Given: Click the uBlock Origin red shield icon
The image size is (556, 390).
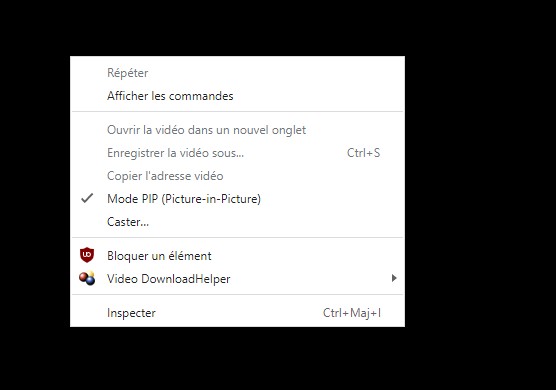Looking at the screenshot, I should pos(87,255).
